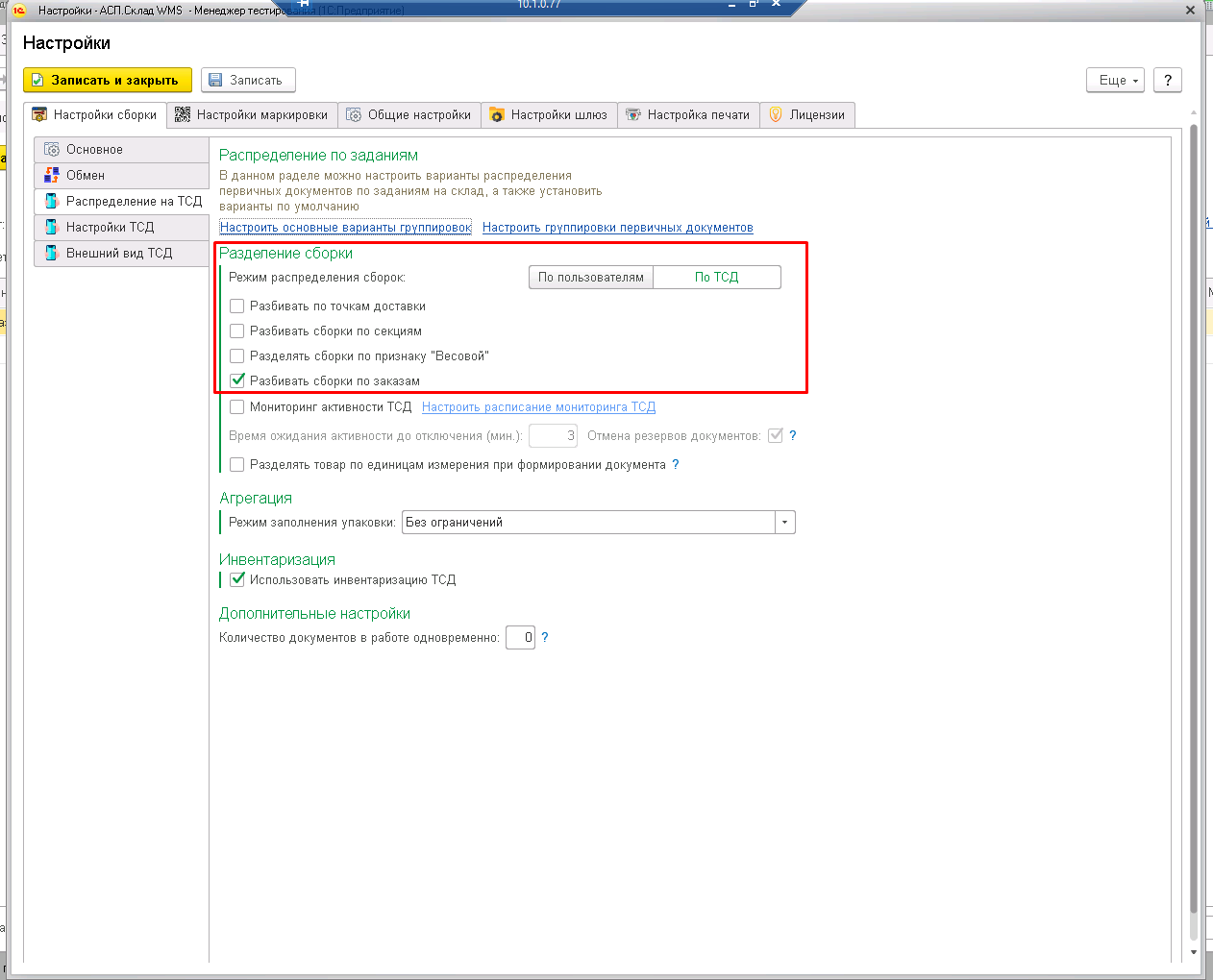This screenshot has height=980, width=1213.
Task: Switch to the Настройки маркировки tab
Action: point(252,115)
